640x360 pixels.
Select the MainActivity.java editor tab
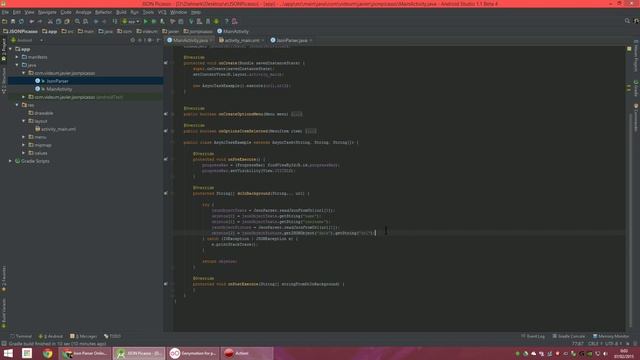190,40
